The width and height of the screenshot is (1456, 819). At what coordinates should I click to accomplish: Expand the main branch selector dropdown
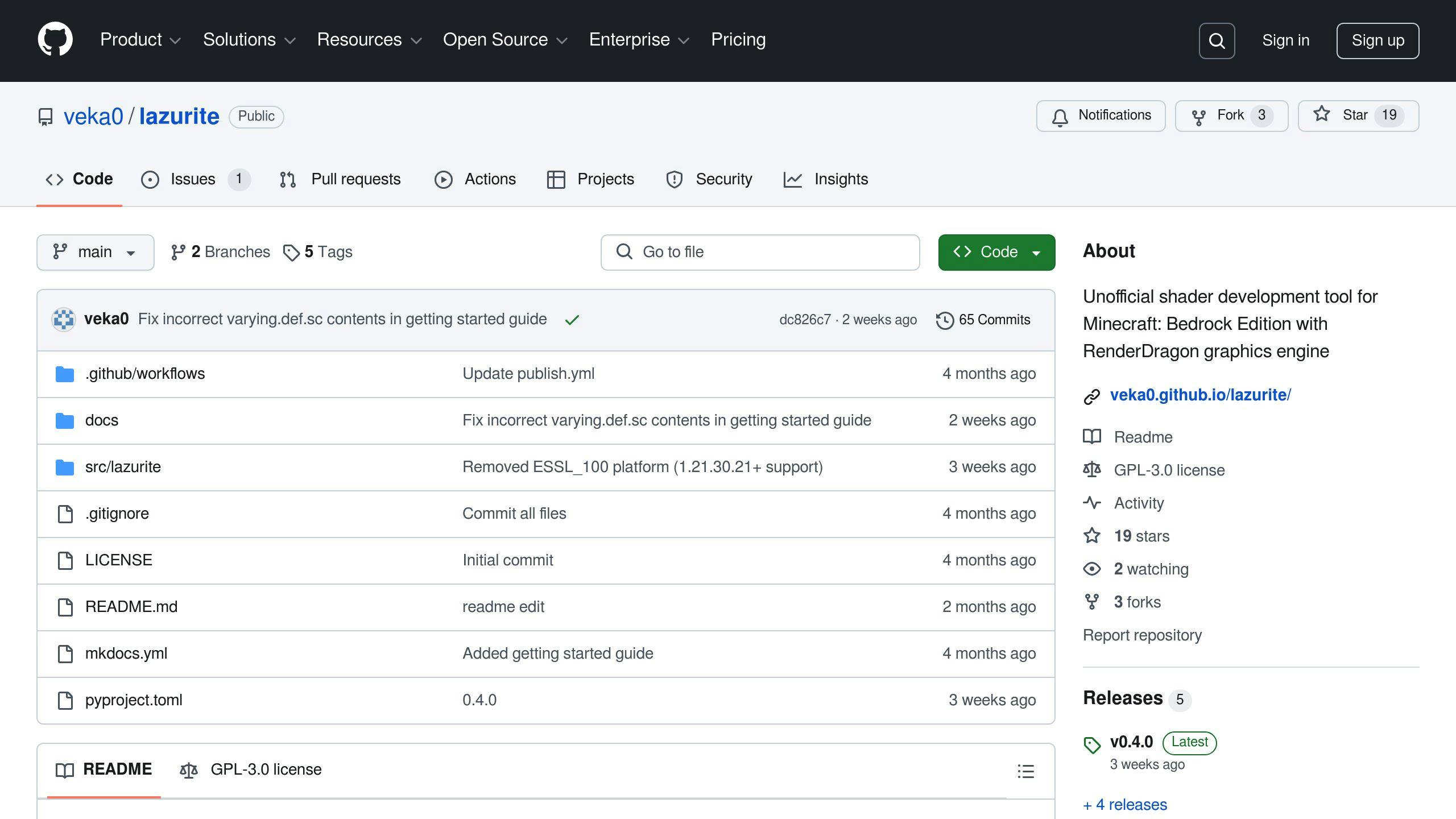point(96,252)
